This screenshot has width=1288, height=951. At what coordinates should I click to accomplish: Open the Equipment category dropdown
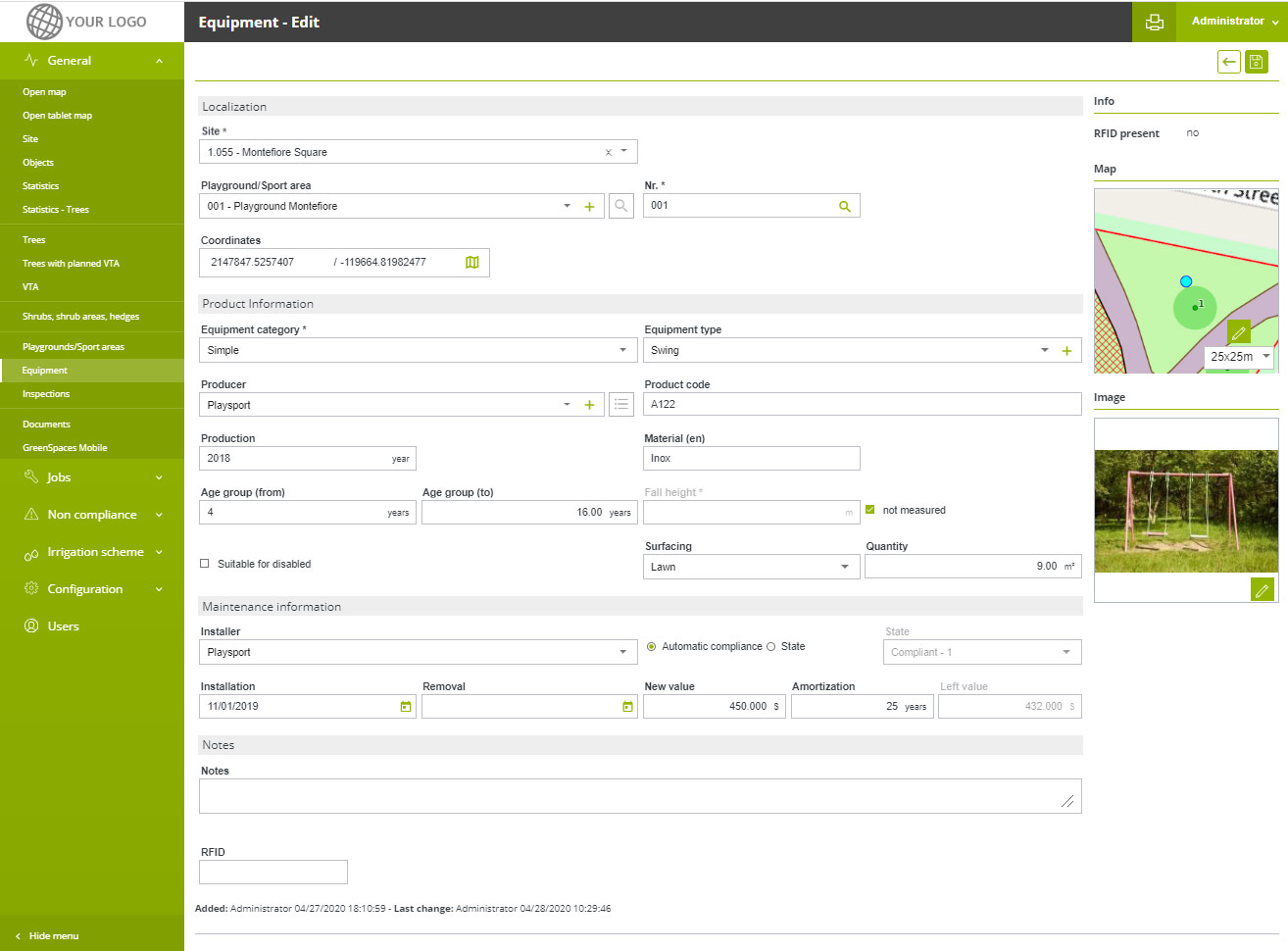tap(418, 351)
